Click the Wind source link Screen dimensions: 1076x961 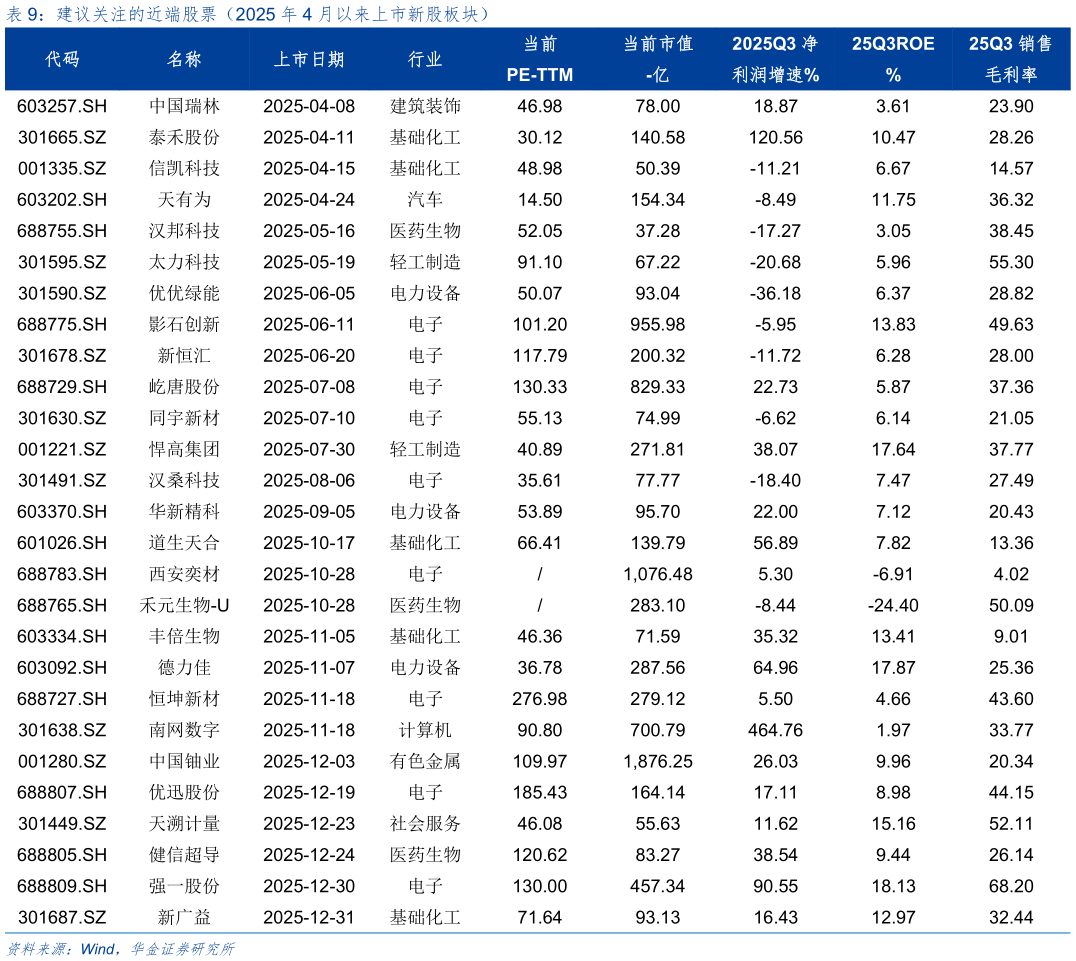95,948
